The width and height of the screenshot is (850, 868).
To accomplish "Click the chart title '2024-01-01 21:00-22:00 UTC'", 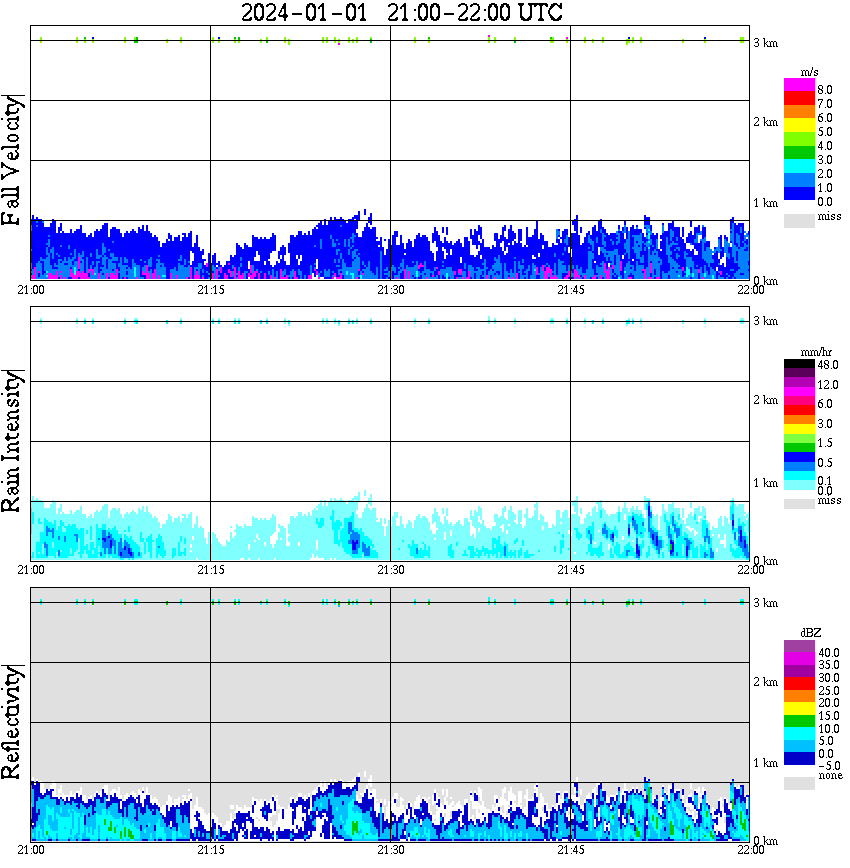I will 401,13.
